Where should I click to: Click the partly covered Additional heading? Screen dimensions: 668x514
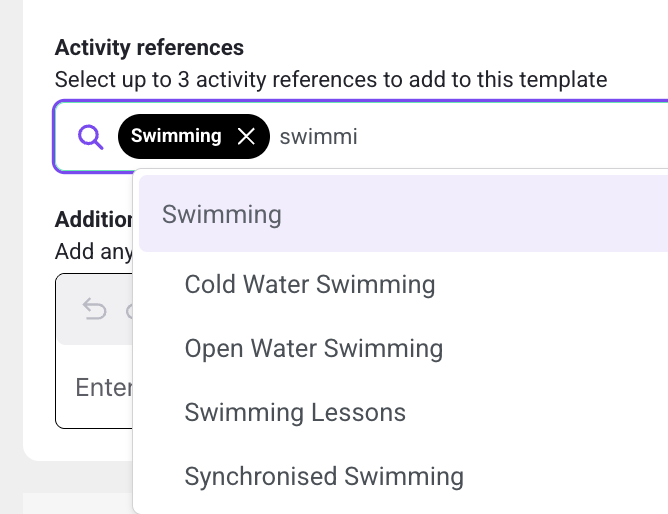tap(94, 219)
